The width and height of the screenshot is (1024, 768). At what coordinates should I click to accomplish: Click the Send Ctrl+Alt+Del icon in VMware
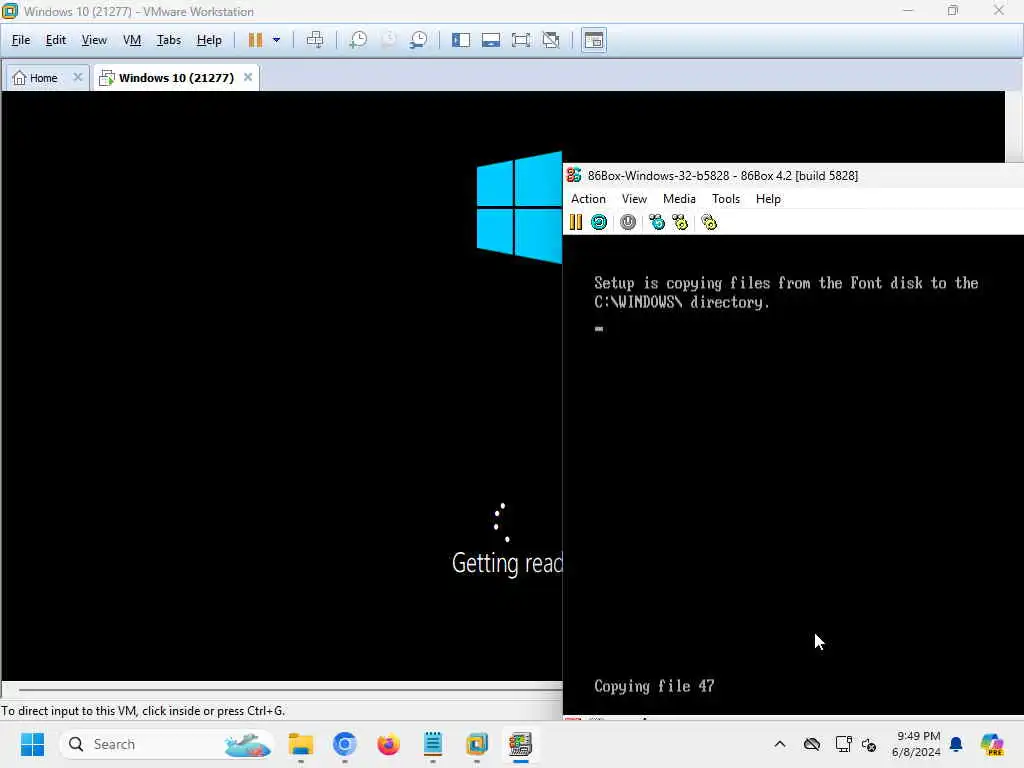coord(315,40)
